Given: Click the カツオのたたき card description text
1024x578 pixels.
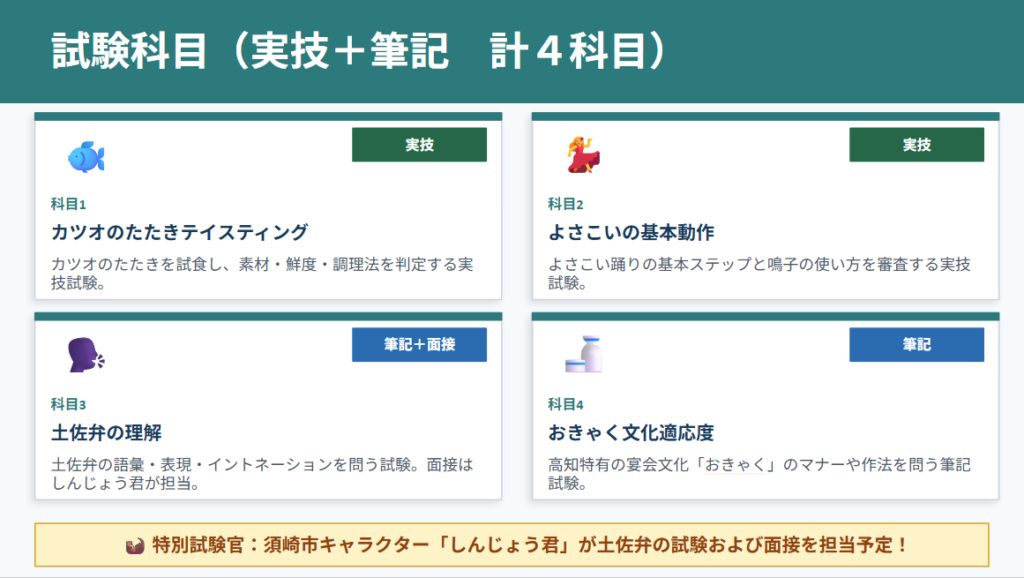Looking at the screenshot, I should (x=262, y=273).
